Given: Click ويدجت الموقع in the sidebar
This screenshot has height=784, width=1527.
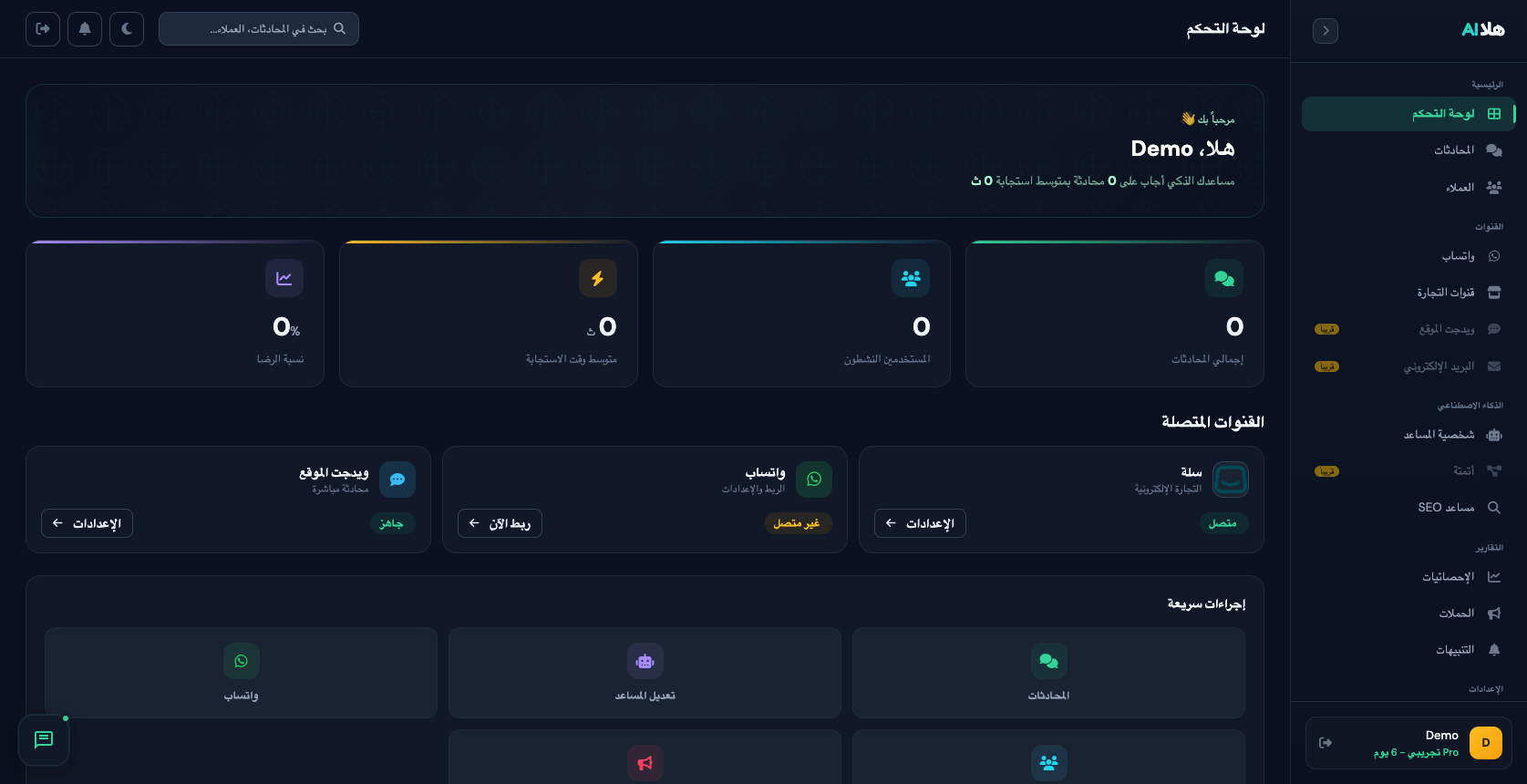Looking at the screenshot, I should tap(1408, 329).
